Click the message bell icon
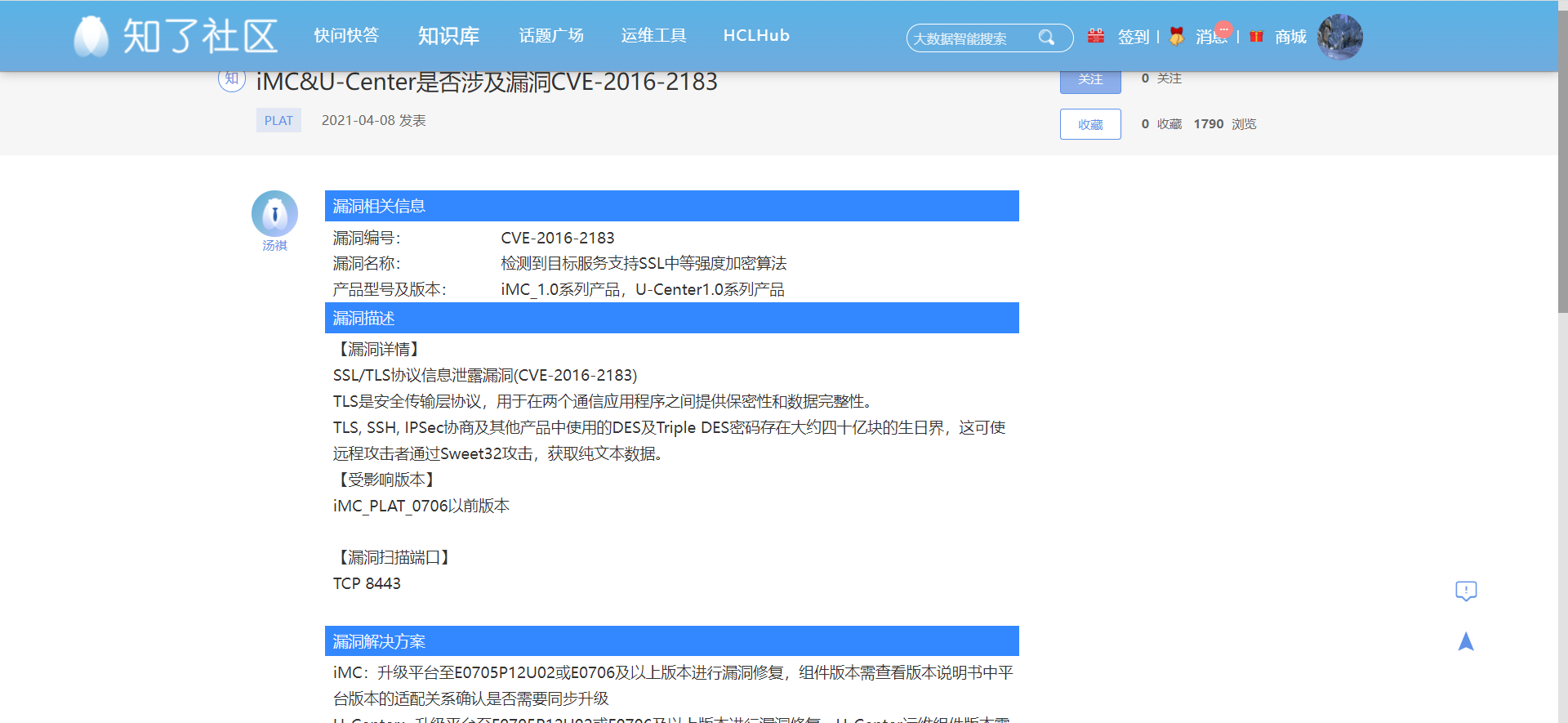The height and width of the screenshot is (723, 1568). [x=1176, y=36]
